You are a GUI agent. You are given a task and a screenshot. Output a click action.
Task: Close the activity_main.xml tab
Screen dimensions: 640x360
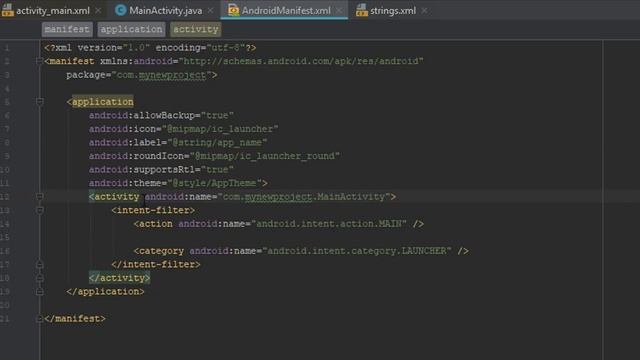point(98,11)
